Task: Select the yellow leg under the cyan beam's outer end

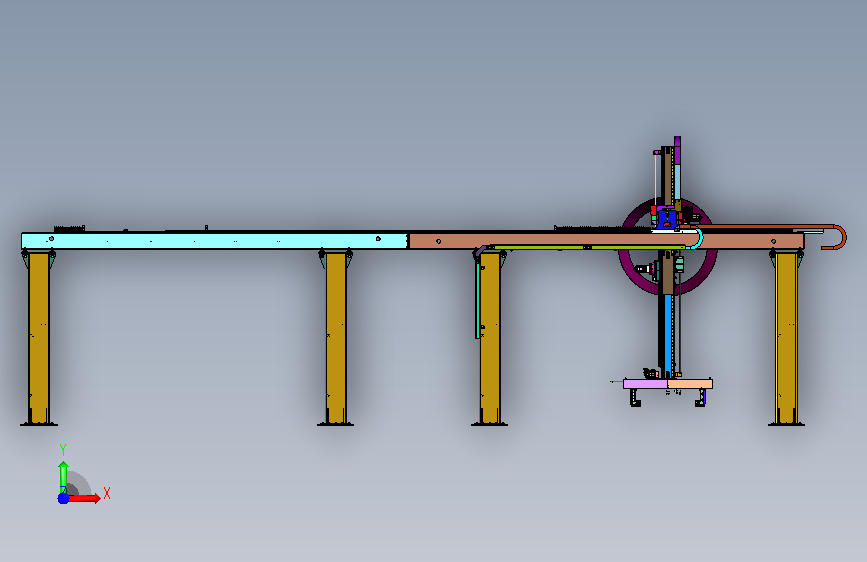Action: 39,337
